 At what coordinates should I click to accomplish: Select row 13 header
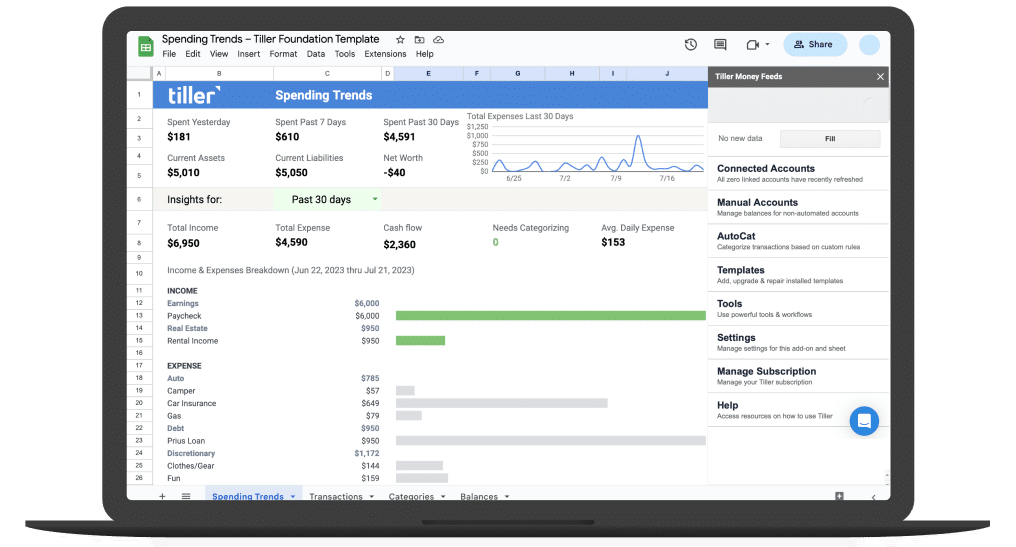click(x=139, y=316)
